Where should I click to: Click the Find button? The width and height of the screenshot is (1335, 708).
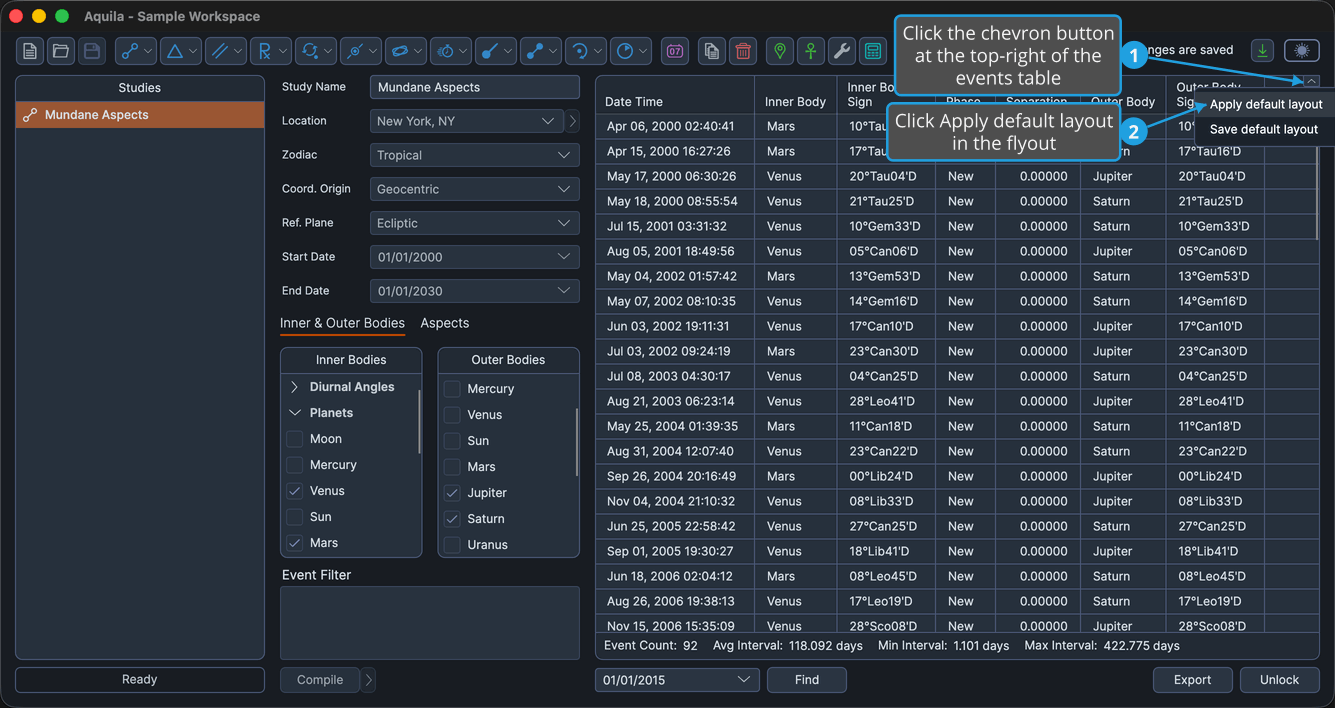tap(807, 680)
